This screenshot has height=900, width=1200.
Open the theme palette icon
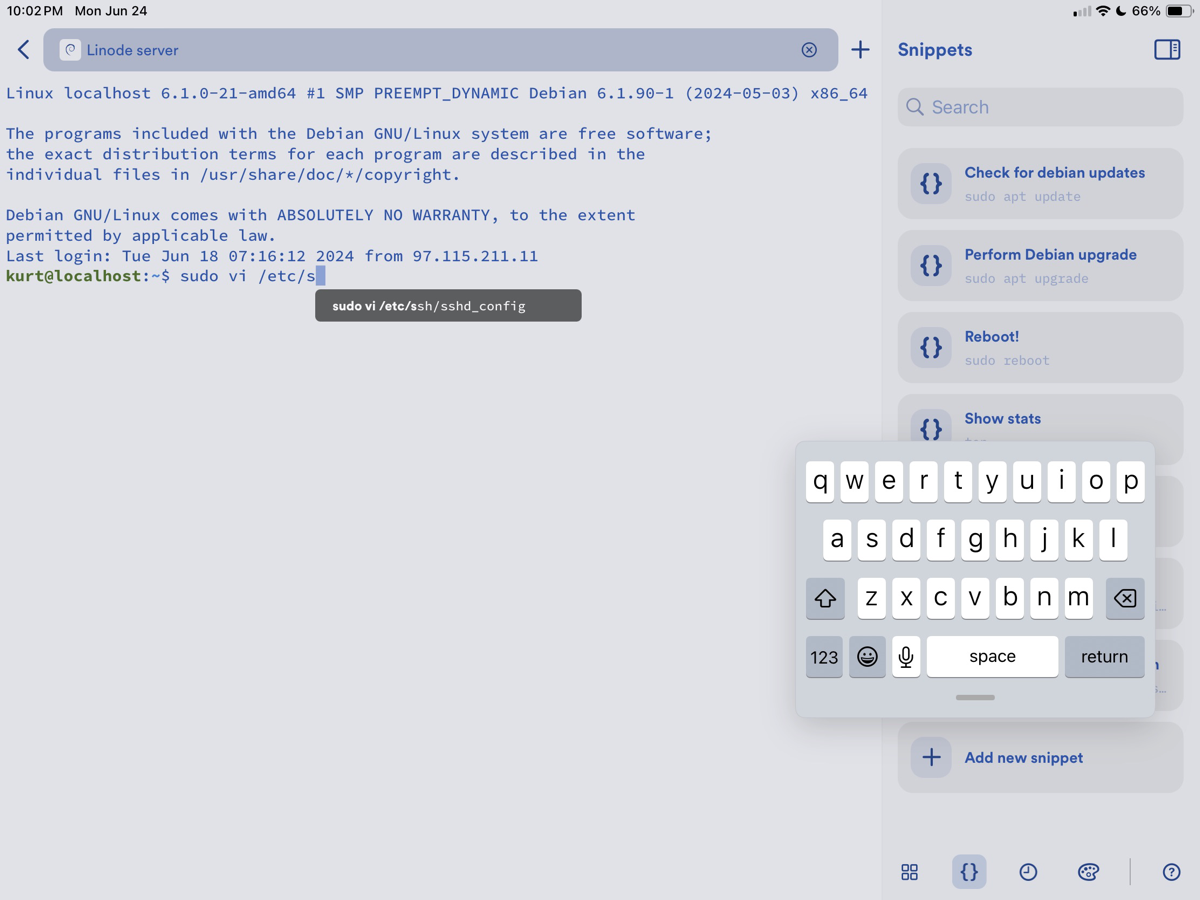(1088, 872)
